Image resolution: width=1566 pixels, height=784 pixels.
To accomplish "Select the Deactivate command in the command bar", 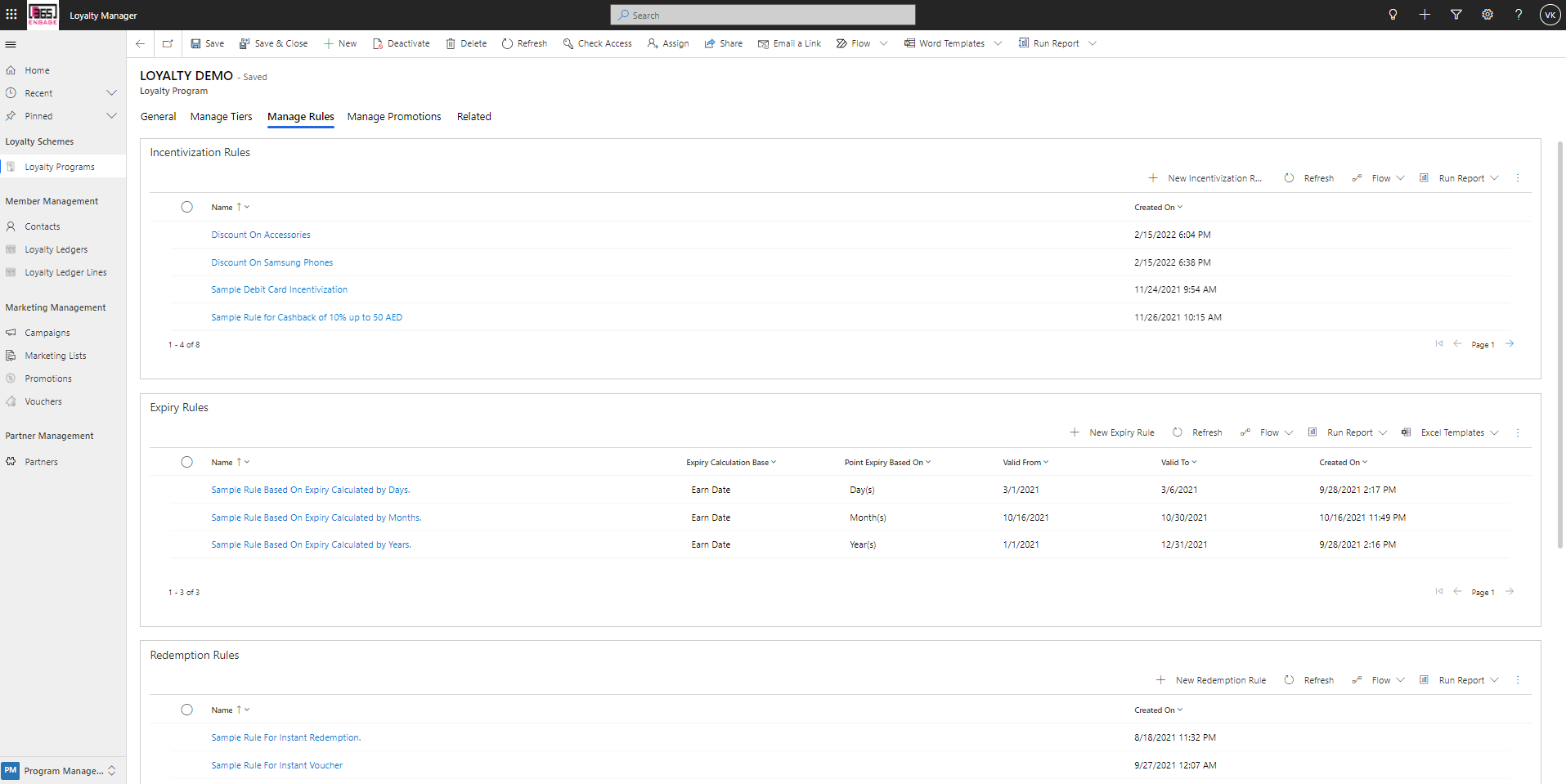I will point(401,43).
